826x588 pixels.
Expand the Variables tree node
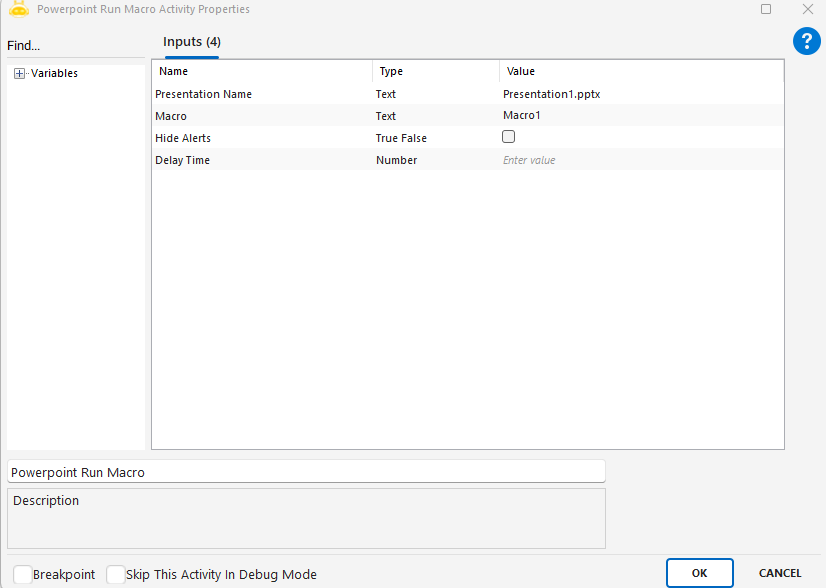click(19, 73)
